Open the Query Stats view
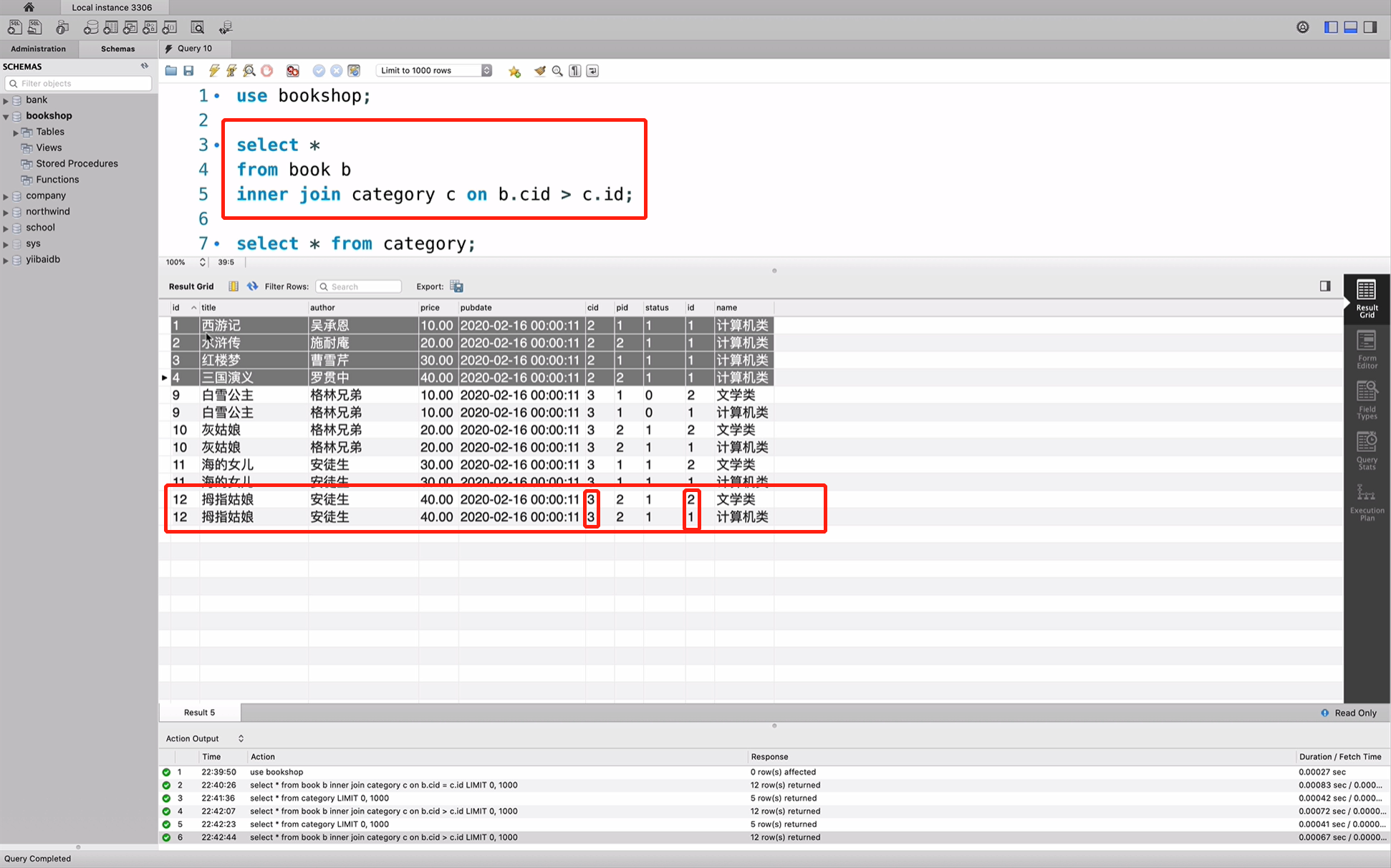Image resolution: width=1391 pixels, height=868 pixels. point(1367,451)
